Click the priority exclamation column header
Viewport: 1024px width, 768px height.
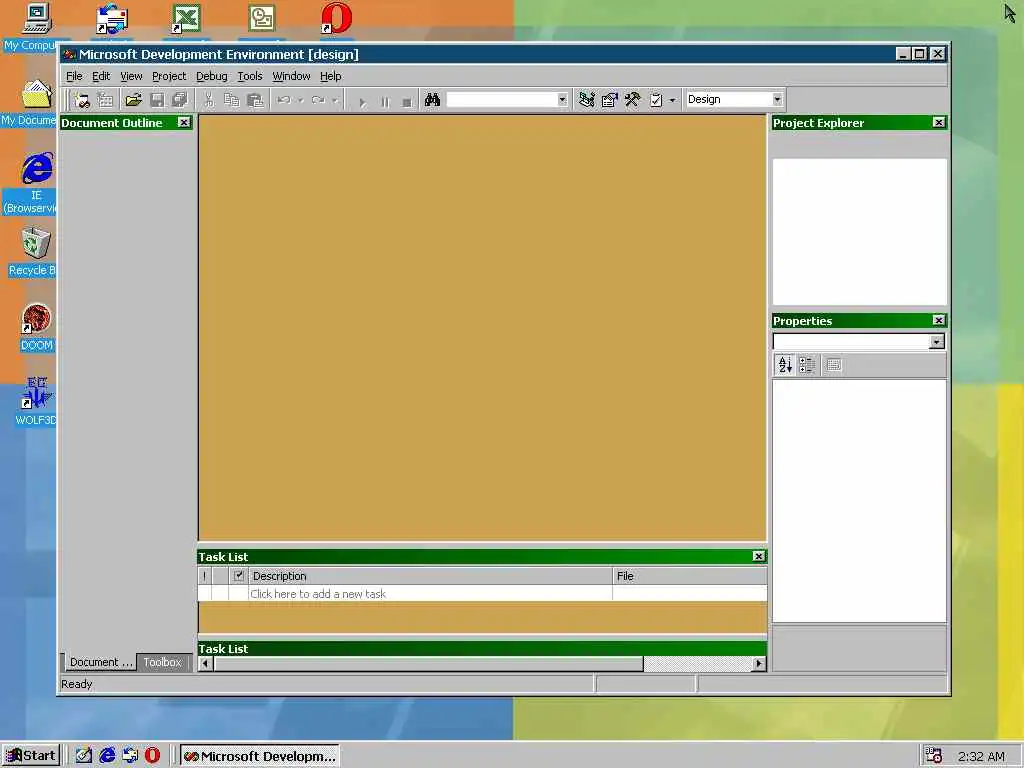pos(204,576)
